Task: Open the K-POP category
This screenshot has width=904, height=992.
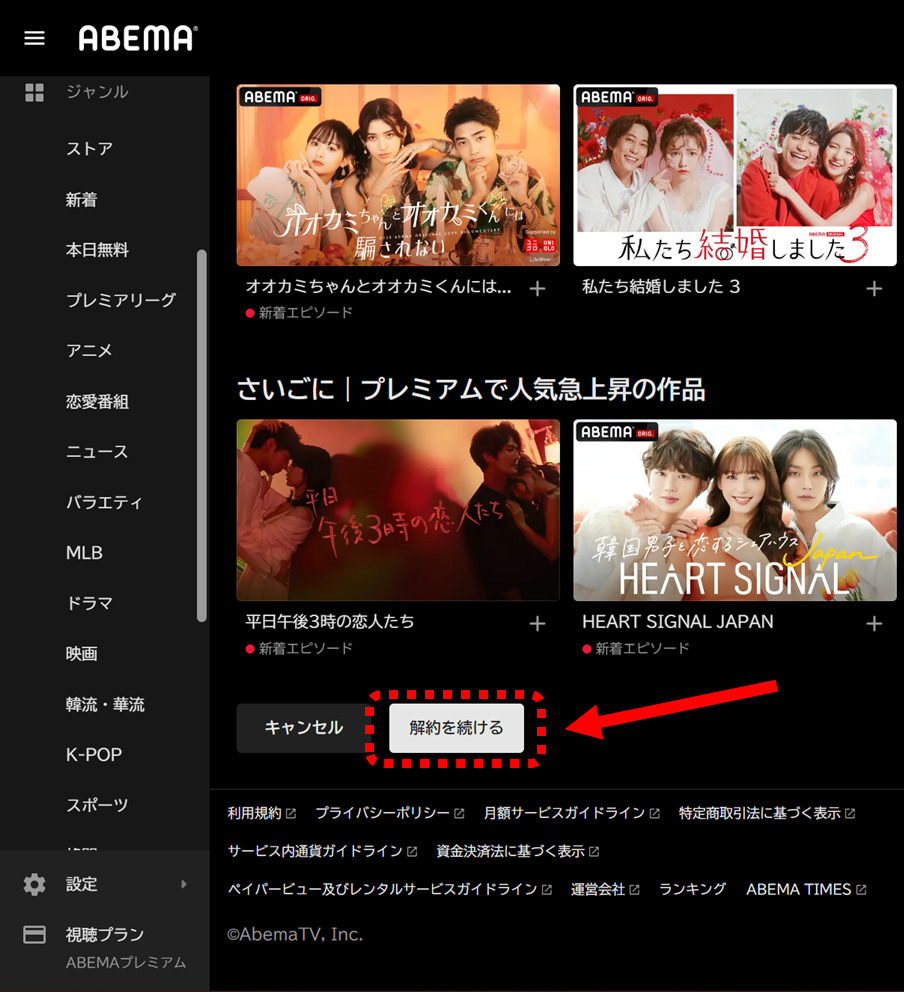Action: coord(94,755)
